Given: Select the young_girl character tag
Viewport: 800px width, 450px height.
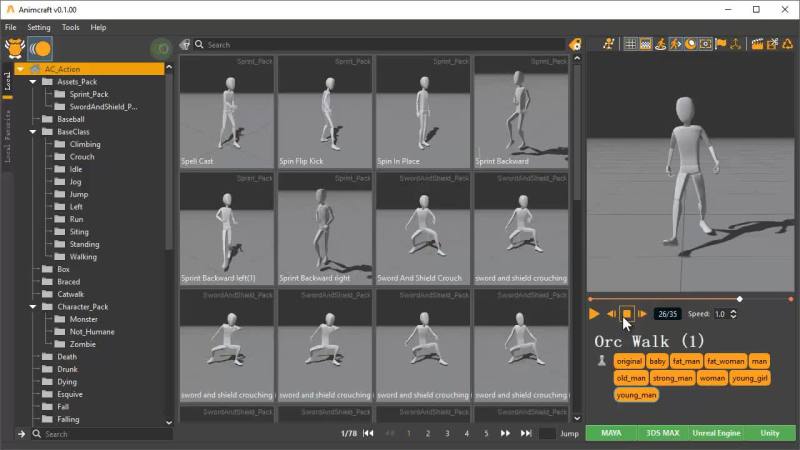Looking at the screenshot, I should pos(749,378).
